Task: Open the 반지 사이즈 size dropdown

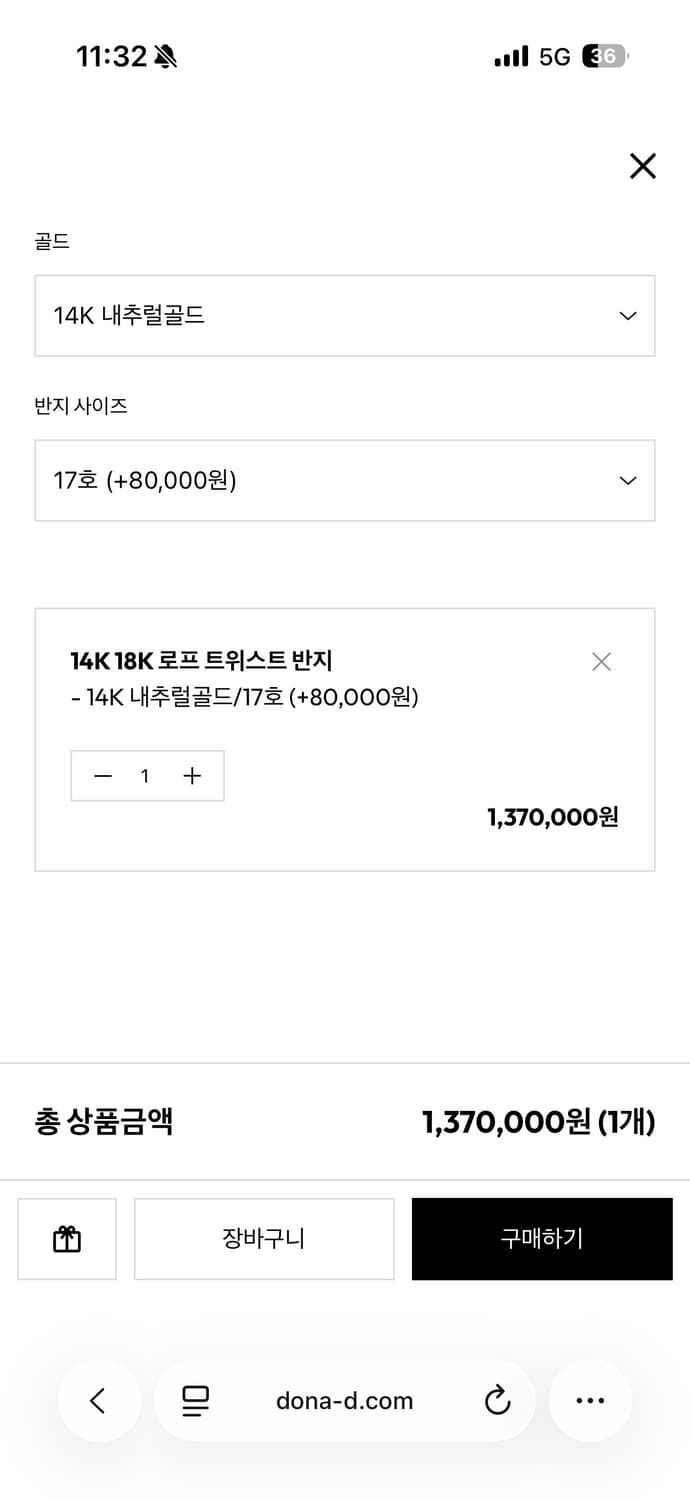Action: [x=345, y=481]
